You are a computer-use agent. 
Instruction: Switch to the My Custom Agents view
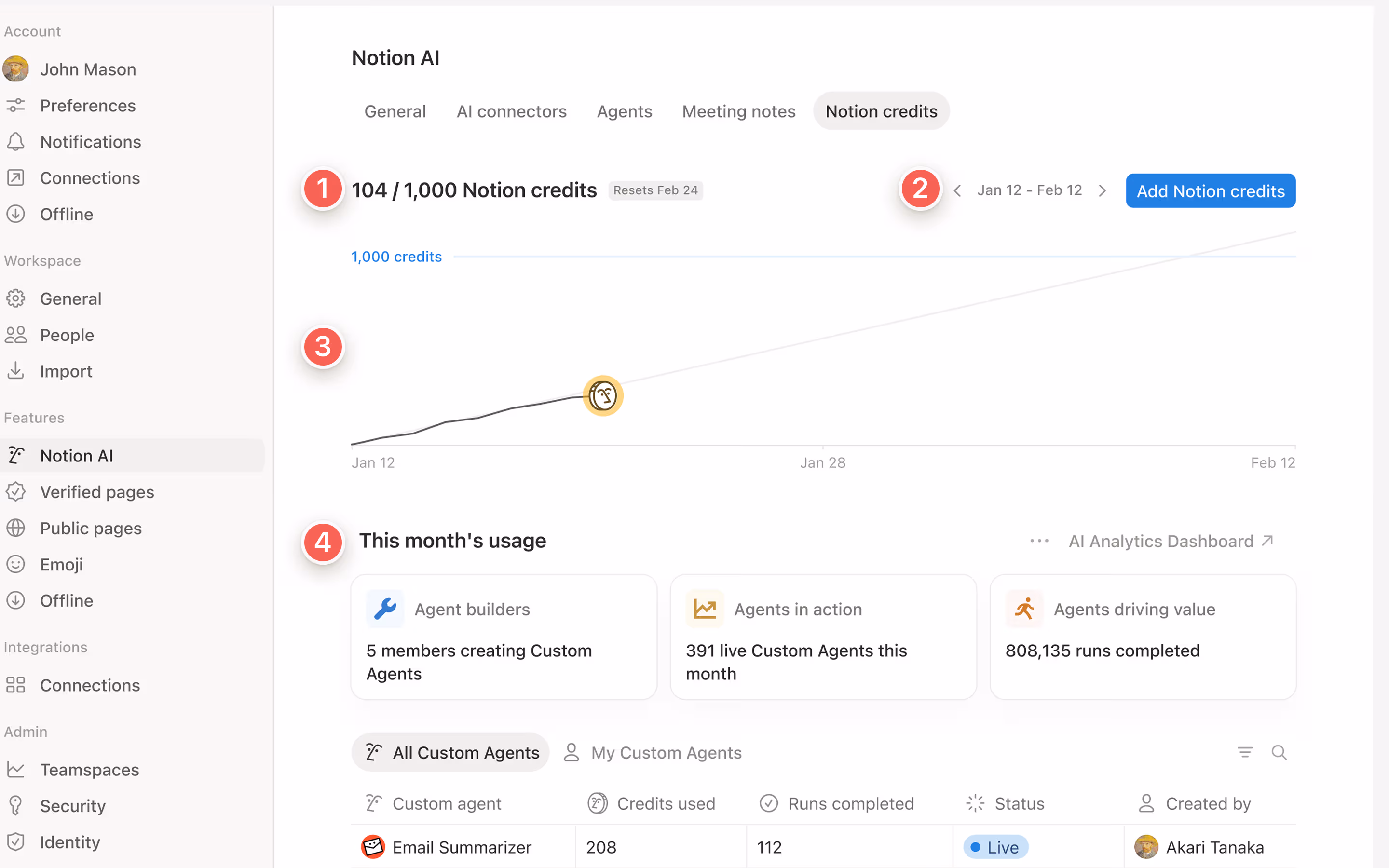click(x=667, y=752)
